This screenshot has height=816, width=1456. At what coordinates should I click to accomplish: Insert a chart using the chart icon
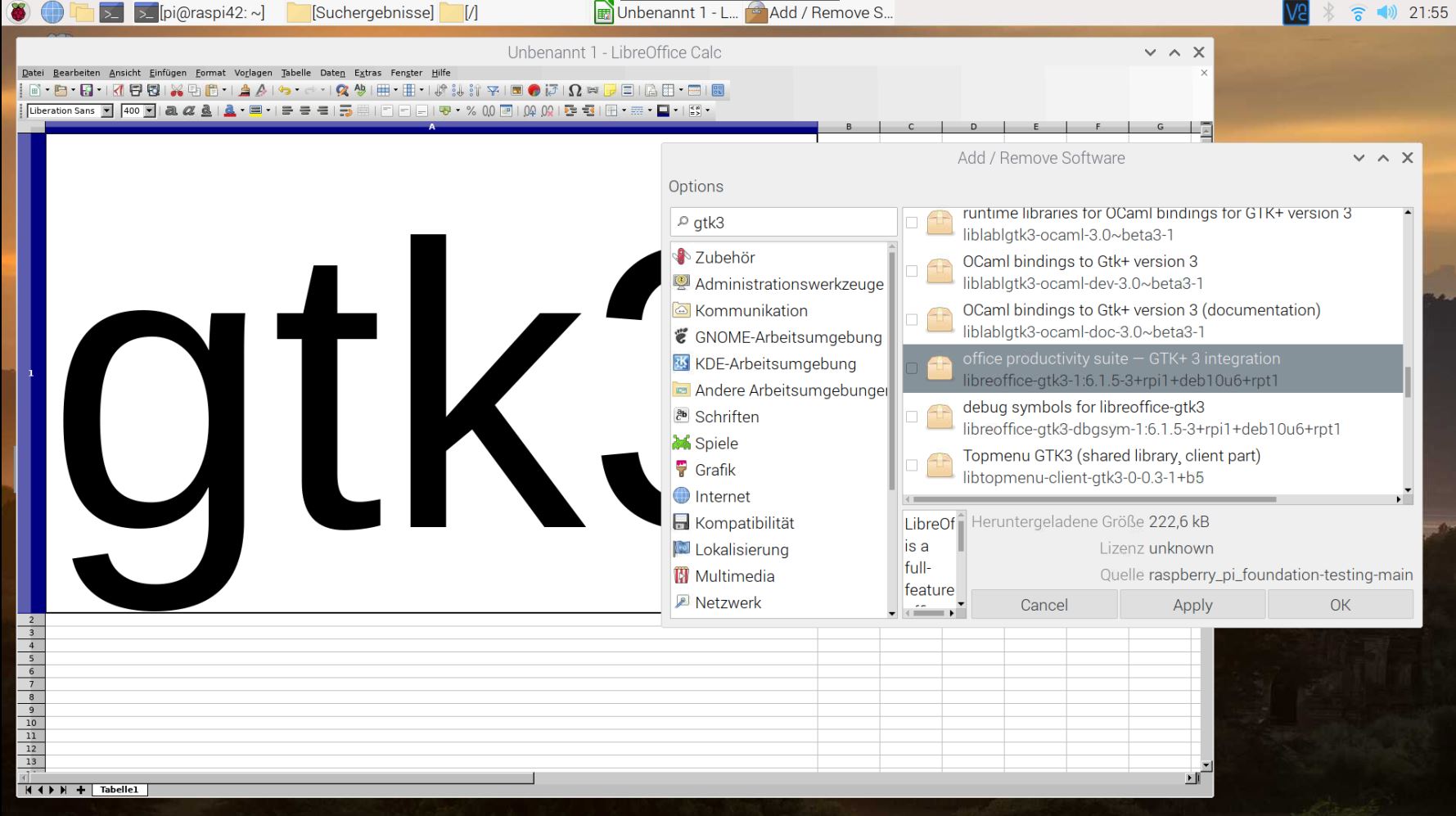[x=534, y=90]
